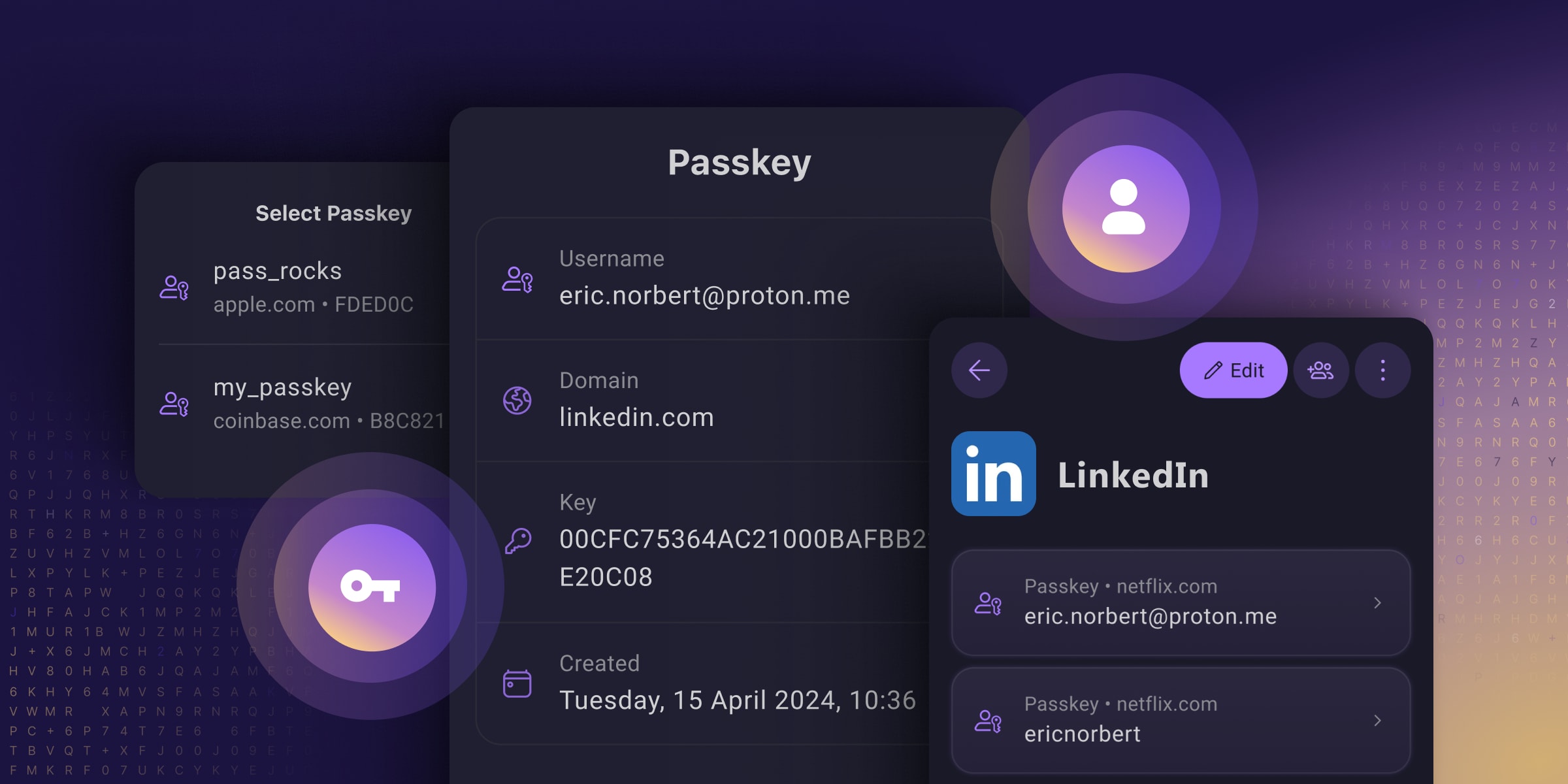
Task: Click the back arrow button
Action: click(979, 370)
